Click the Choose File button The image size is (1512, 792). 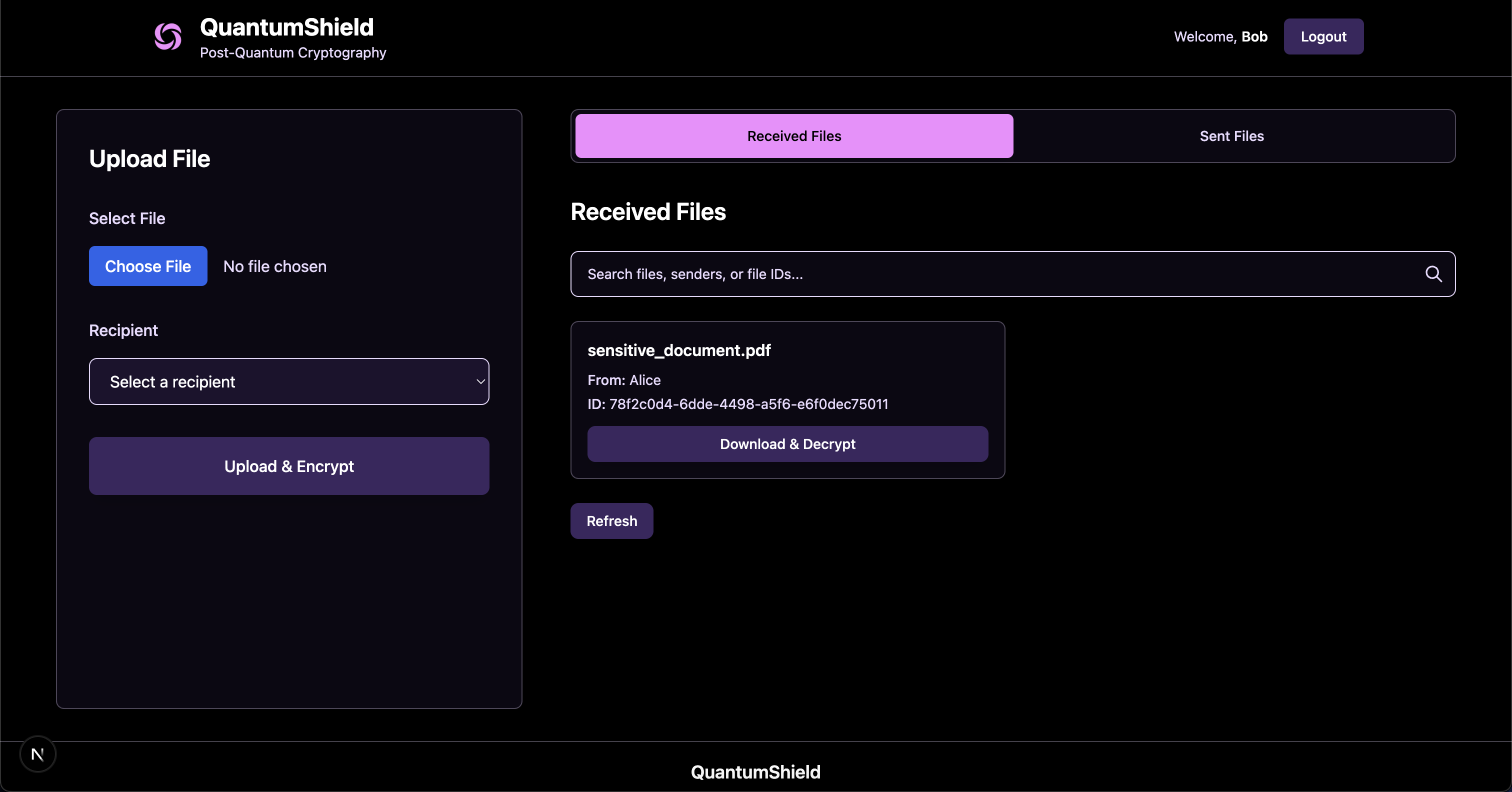148,266
